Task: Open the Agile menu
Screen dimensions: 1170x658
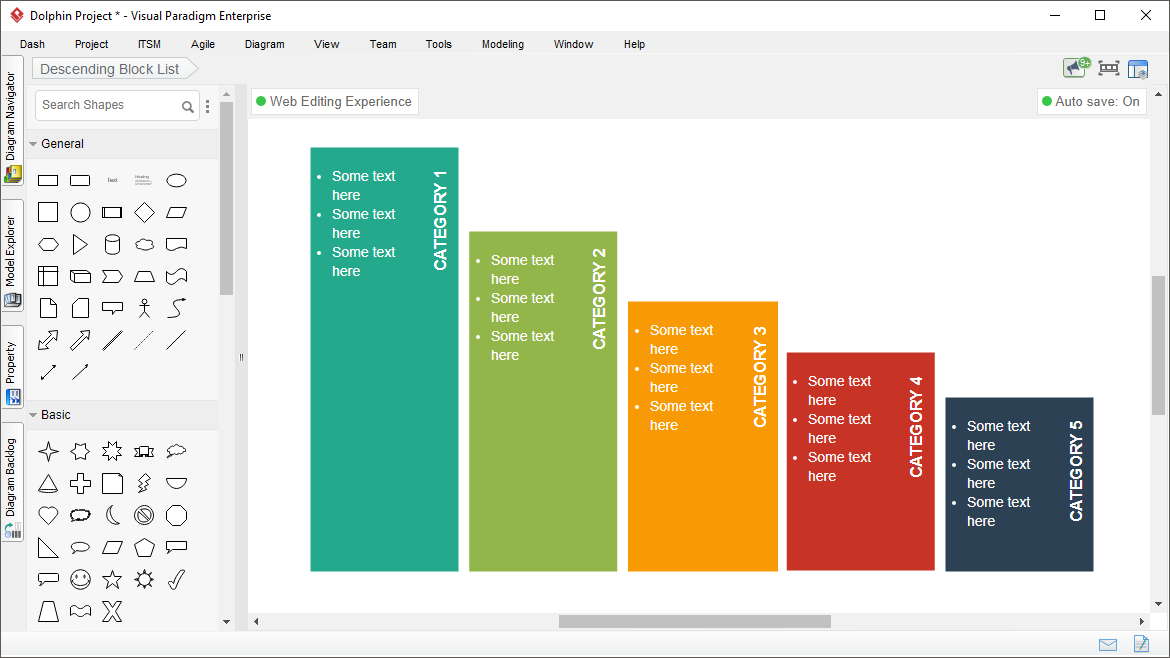Action: pyautogui.click(x=203, y=44)
